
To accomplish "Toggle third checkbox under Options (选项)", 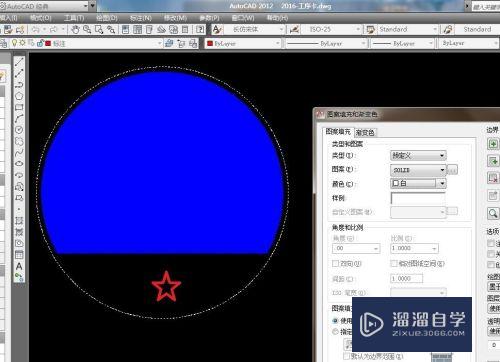I will [491, 265].
